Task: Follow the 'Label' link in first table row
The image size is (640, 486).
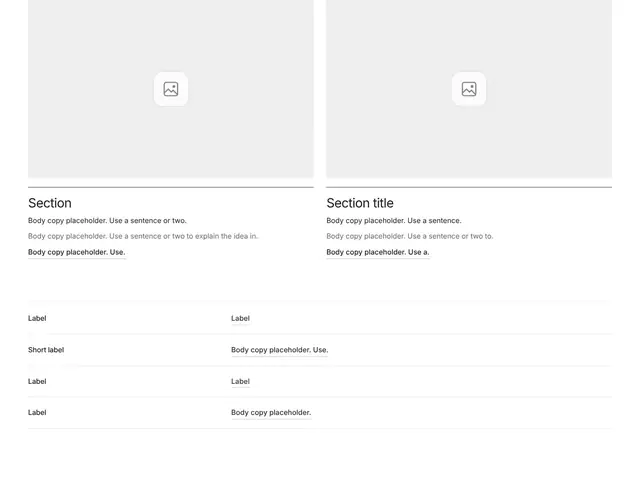Action: (240, 318)
